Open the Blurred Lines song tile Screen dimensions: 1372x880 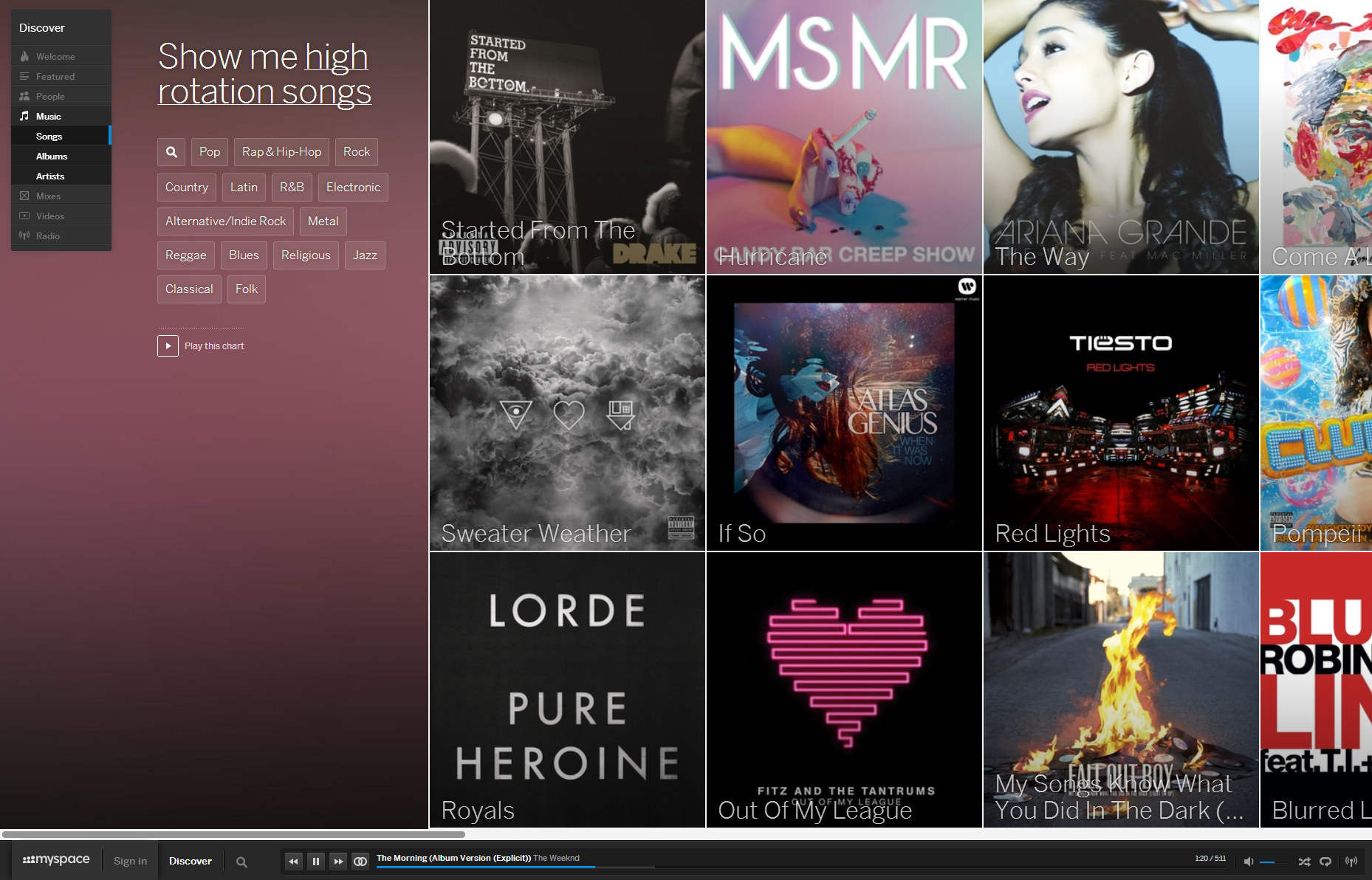click(1316, 690)
